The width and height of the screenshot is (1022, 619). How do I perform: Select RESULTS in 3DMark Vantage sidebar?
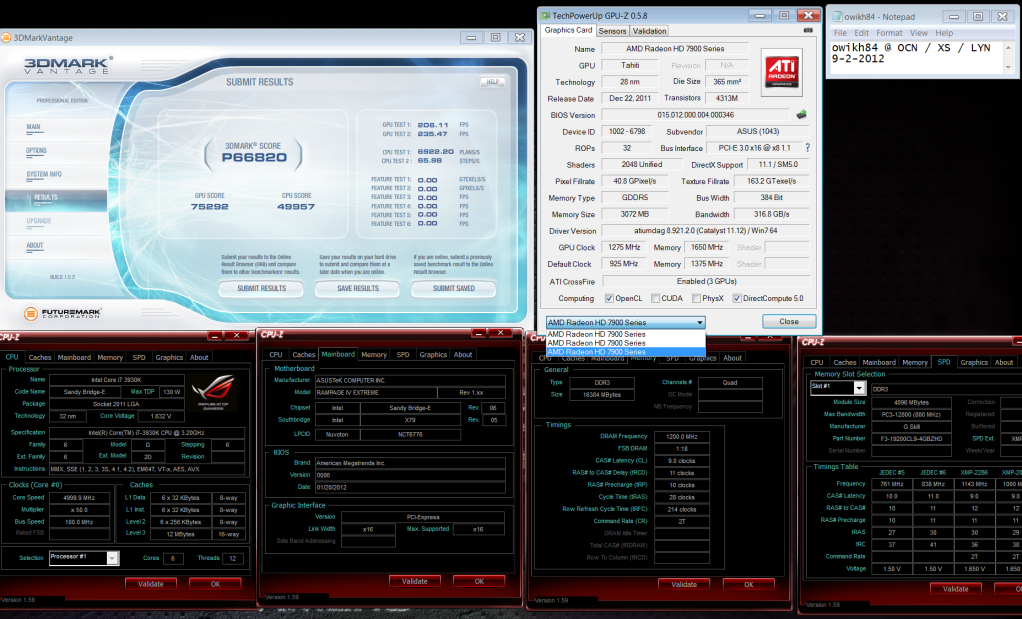[x=46, y=197]
